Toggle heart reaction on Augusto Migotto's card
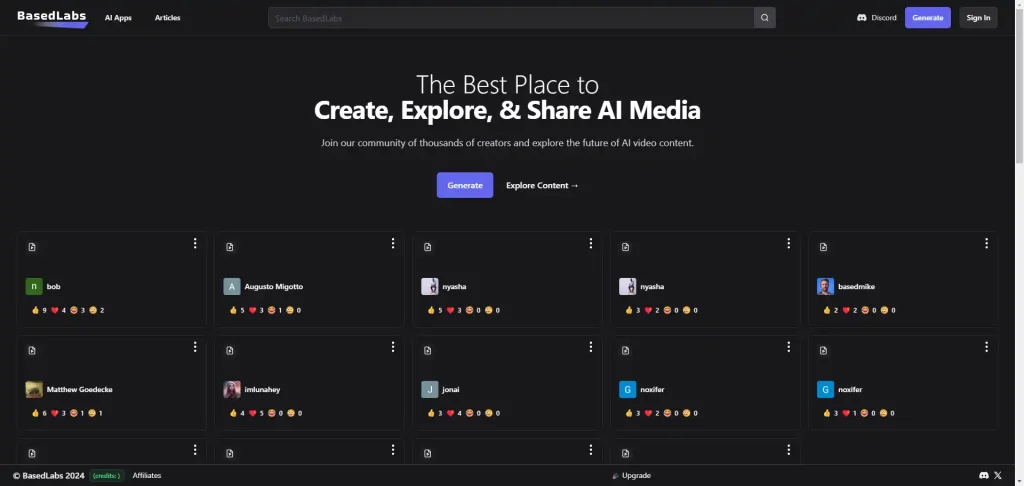This screenshot has width=1024, height=486. pos(253,310)
